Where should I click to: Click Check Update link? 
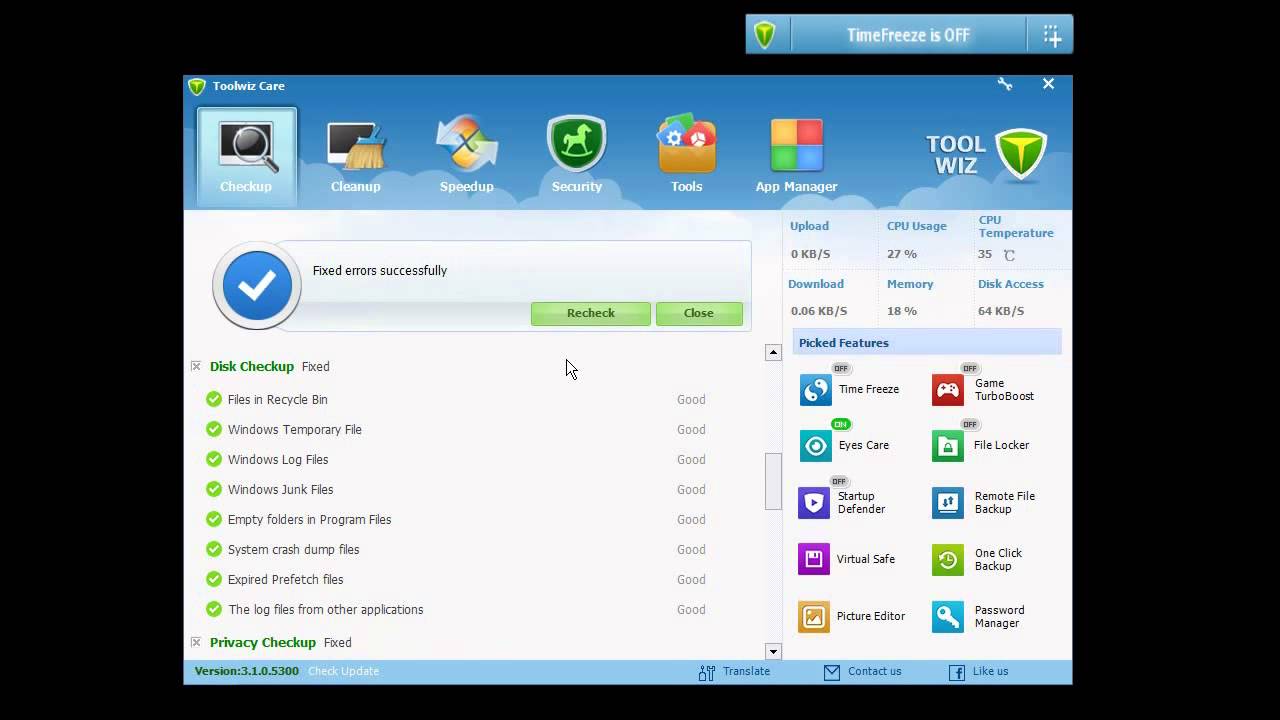343,671
